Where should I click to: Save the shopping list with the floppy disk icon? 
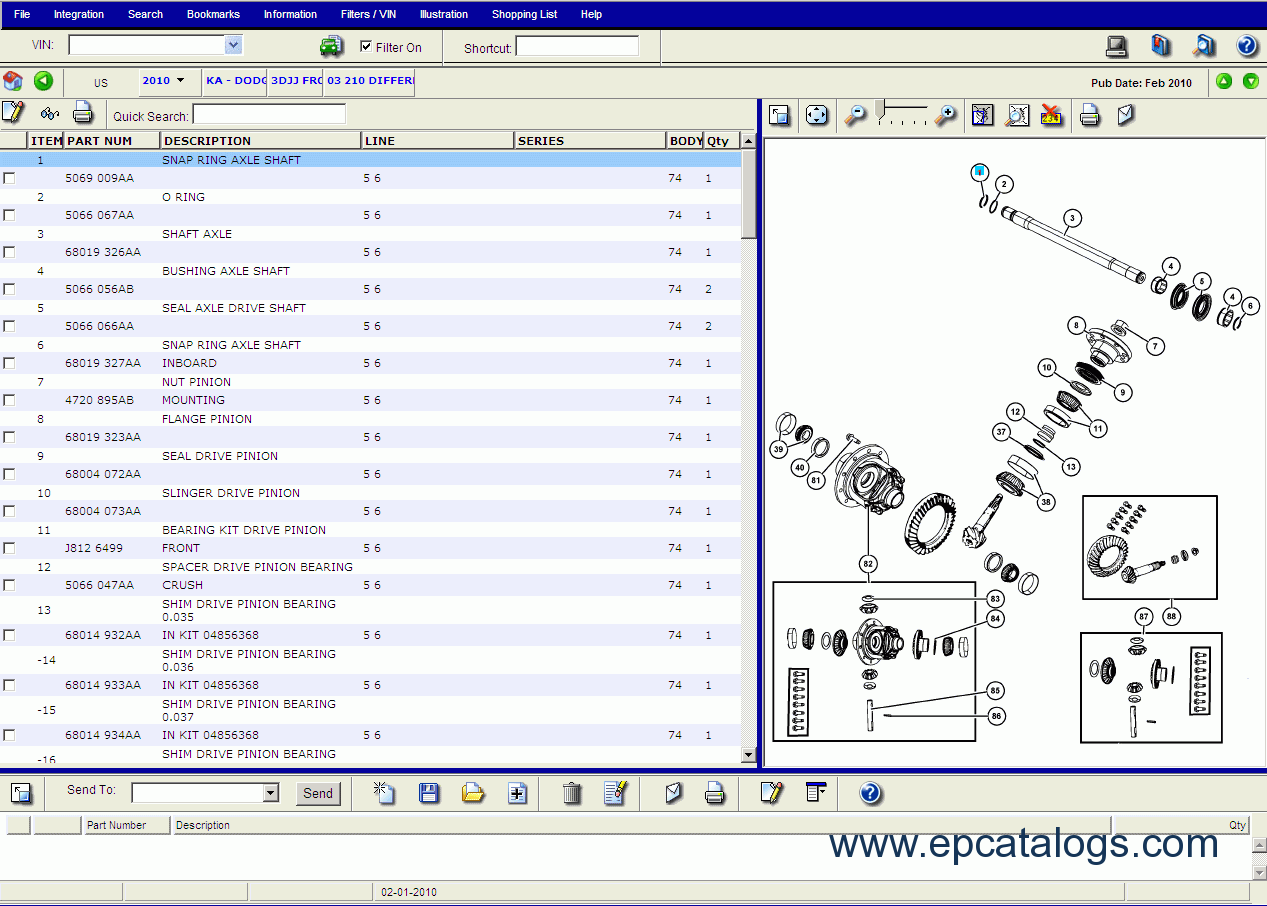[x=429, y=793]
